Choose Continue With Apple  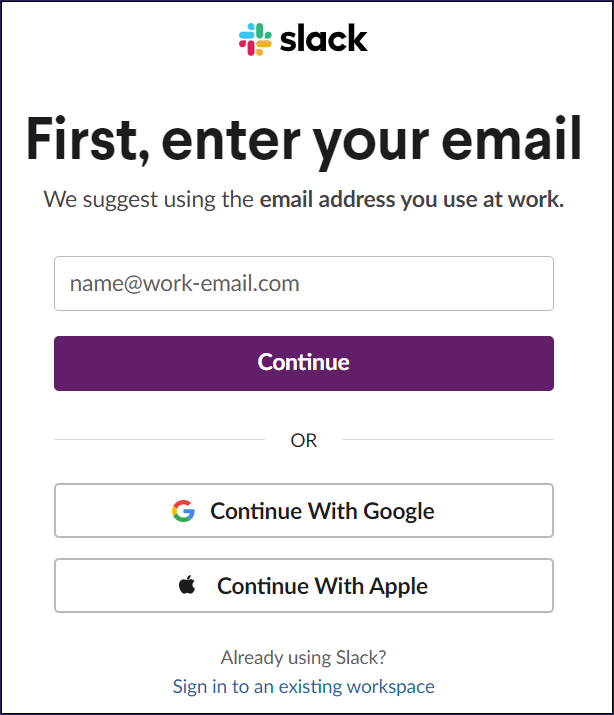pyautogui.click(x=303, y=586)
